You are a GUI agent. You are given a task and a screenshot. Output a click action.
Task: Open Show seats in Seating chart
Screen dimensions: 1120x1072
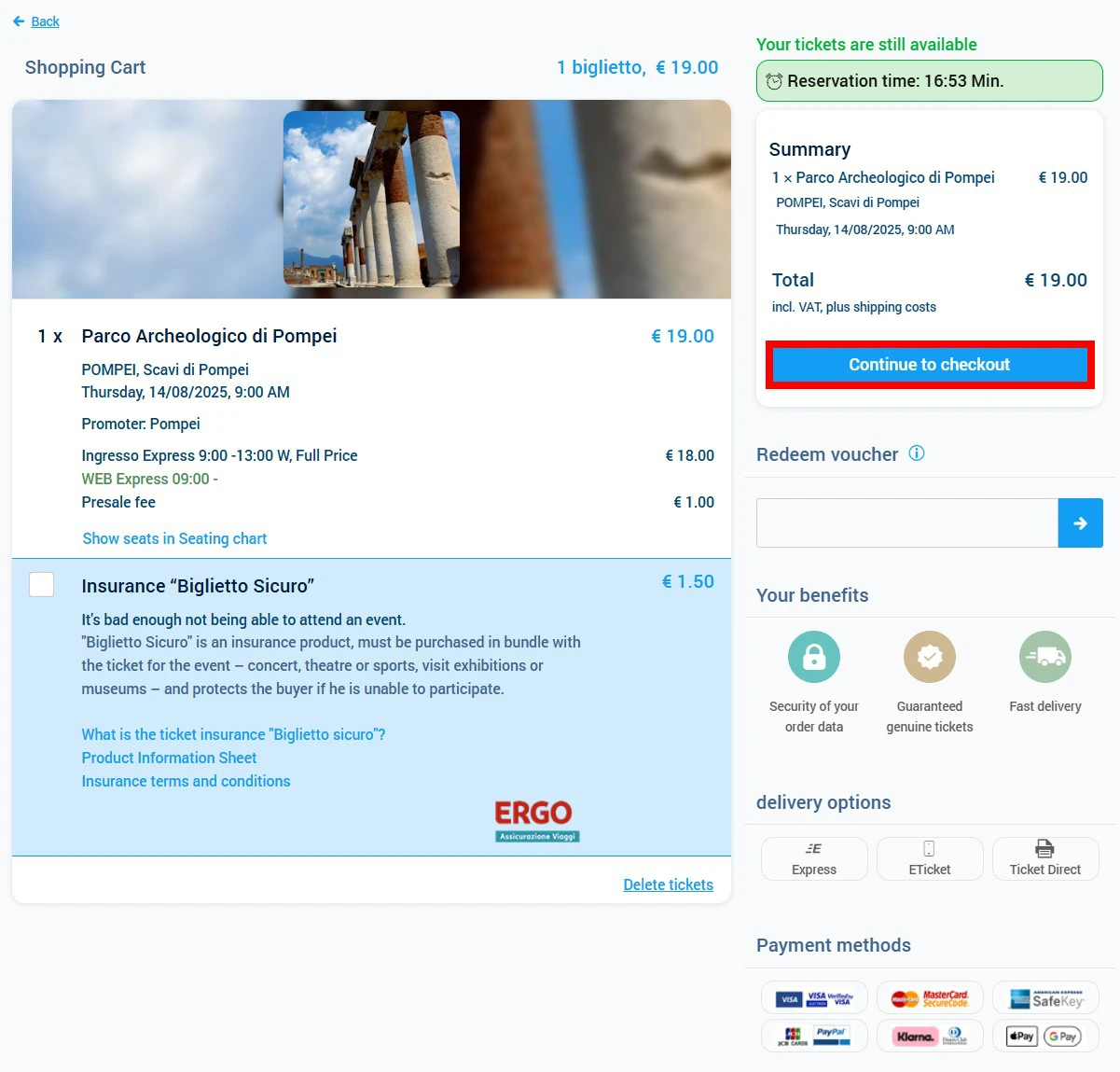174,538
